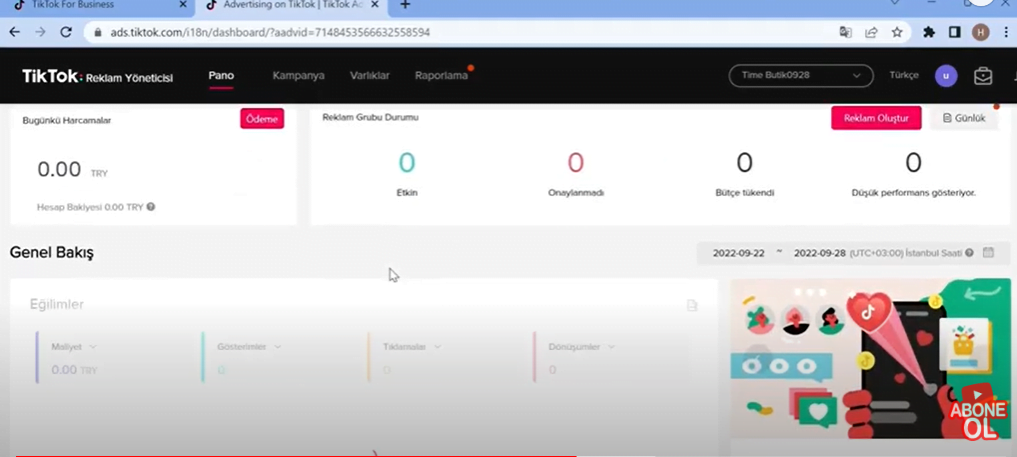Click the Reklam Grubu Durumu label
The image size is (1017, 457).
tap(370, 117)
